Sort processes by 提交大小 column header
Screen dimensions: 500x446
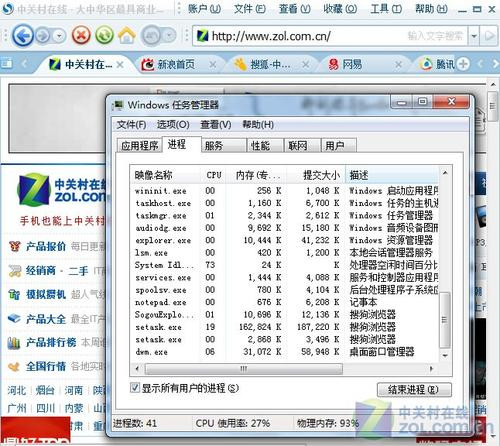point(317,175)
